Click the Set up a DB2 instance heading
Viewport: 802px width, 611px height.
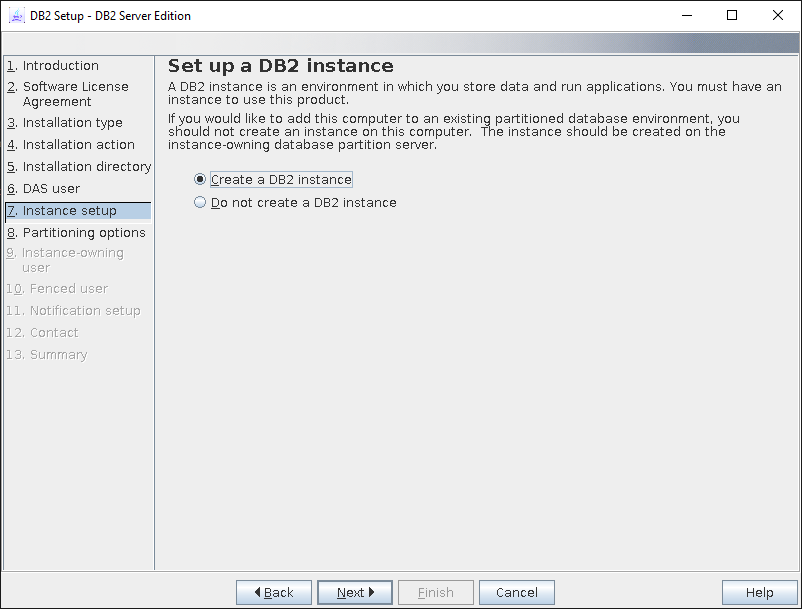coord(280,66)
